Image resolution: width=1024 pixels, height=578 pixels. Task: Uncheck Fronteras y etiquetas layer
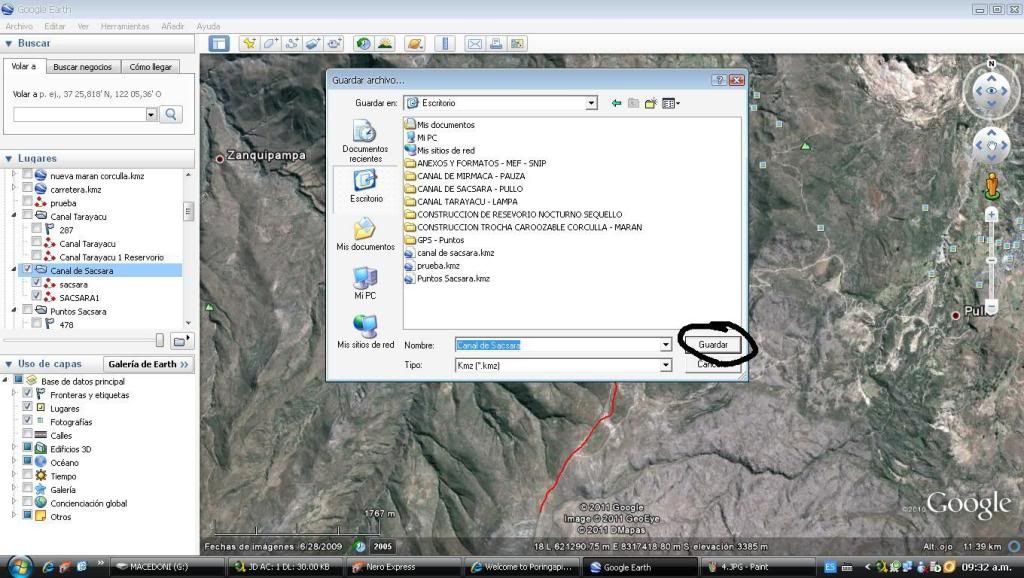coord(27,394)
